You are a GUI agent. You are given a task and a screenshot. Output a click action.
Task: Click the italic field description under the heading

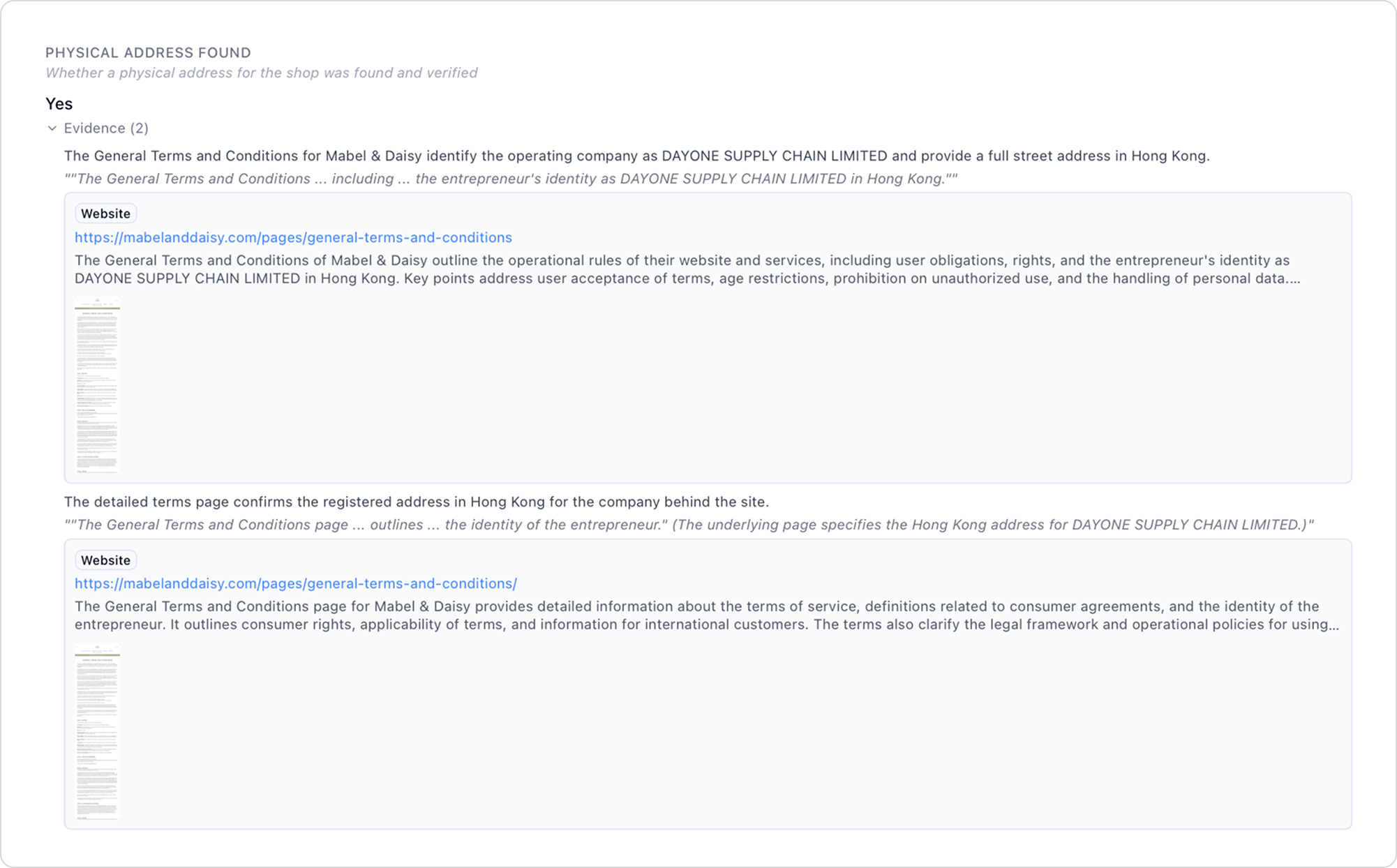(x=261, y=73)
